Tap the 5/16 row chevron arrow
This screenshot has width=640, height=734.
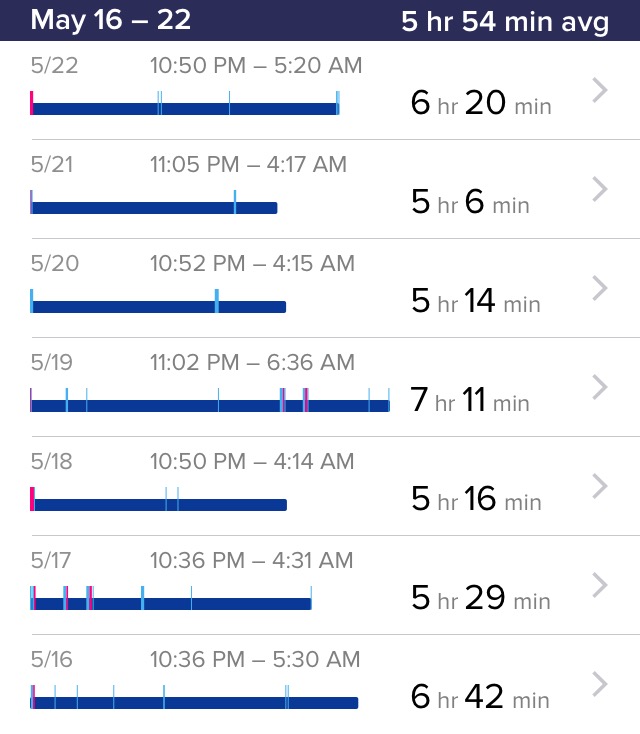(600, 684)
